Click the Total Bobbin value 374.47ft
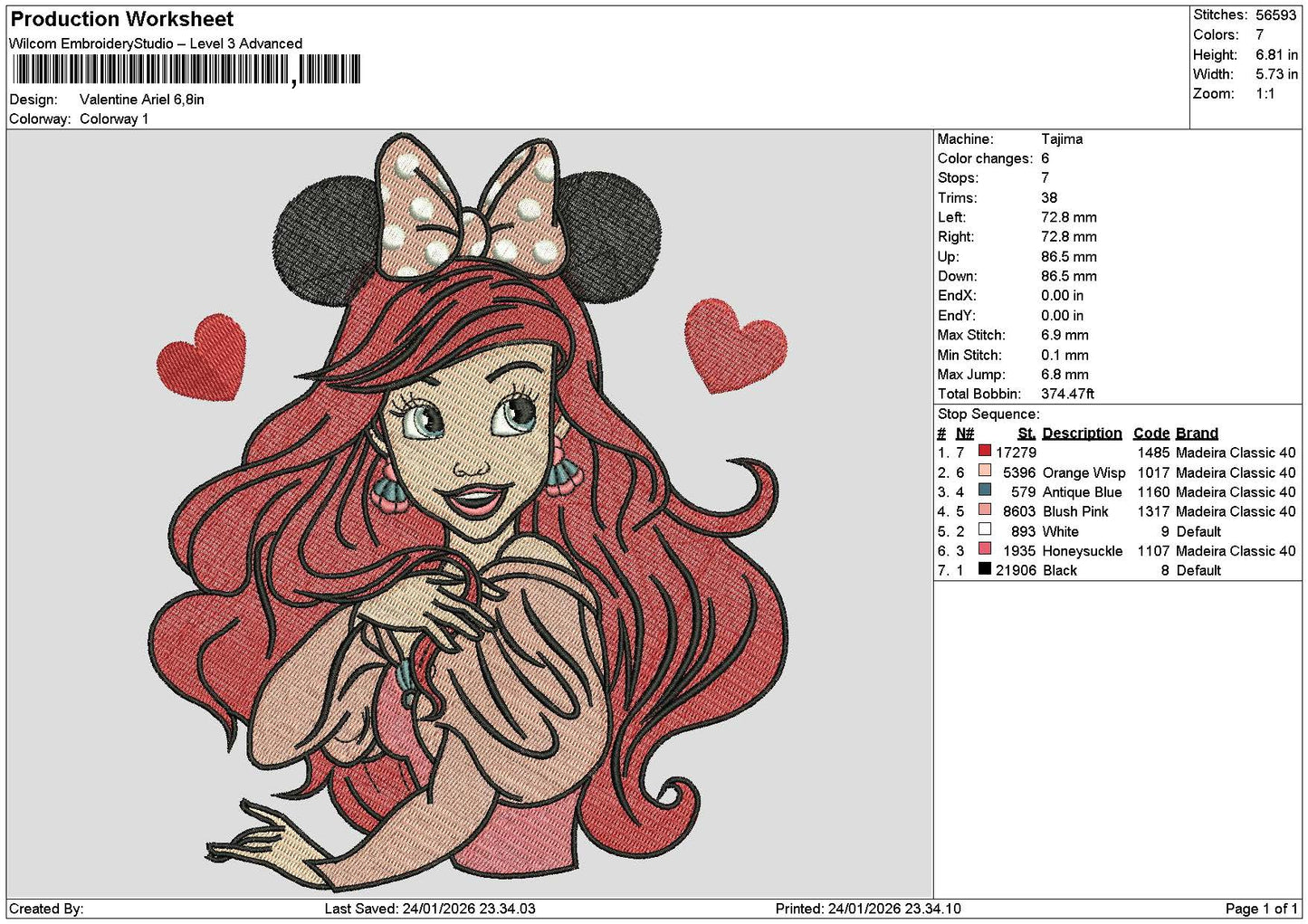Screen dimensions: 1308x924 coord(1067,394)
